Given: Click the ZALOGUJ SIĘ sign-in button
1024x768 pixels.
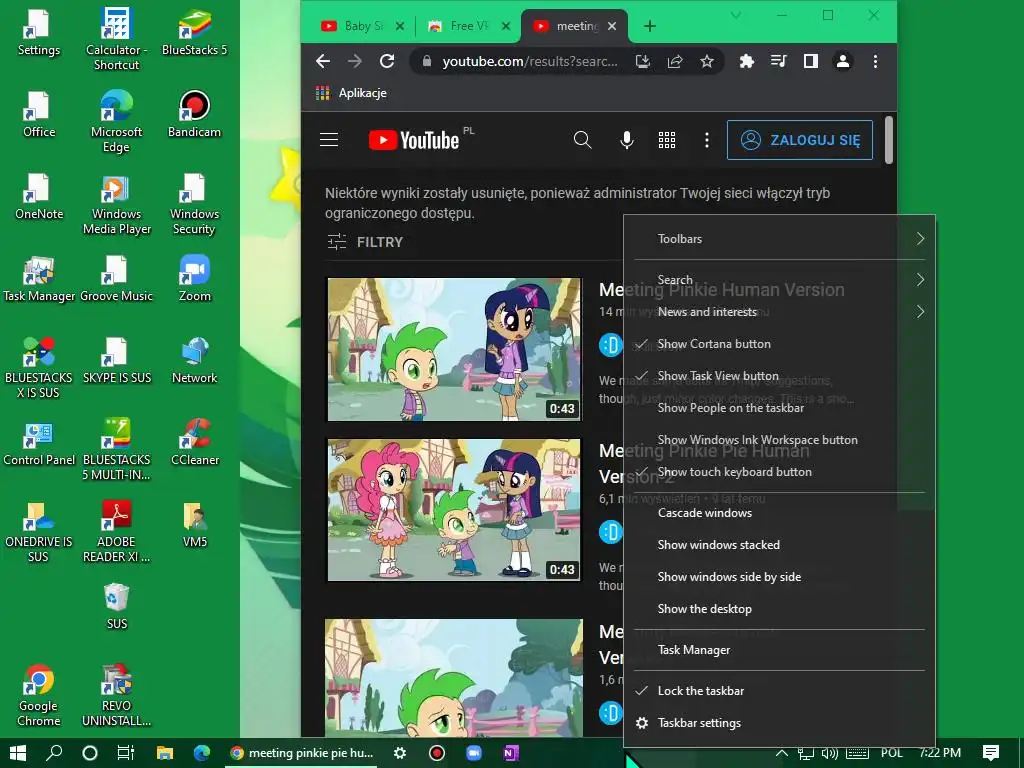Looking at the screenshot, I should click(x=799, y=140).
